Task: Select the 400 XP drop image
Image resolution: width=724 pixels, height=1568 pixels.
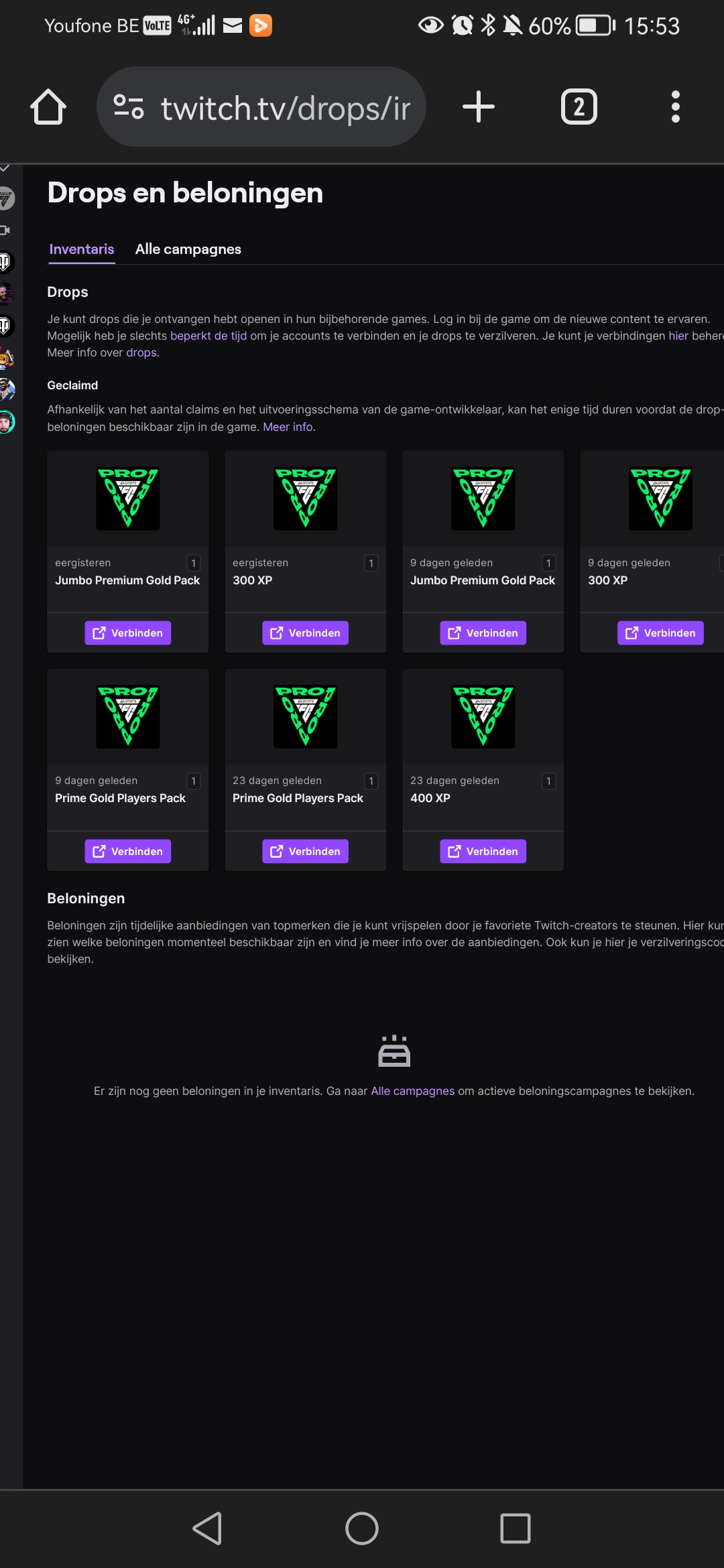Action: (x=483, y=717)
